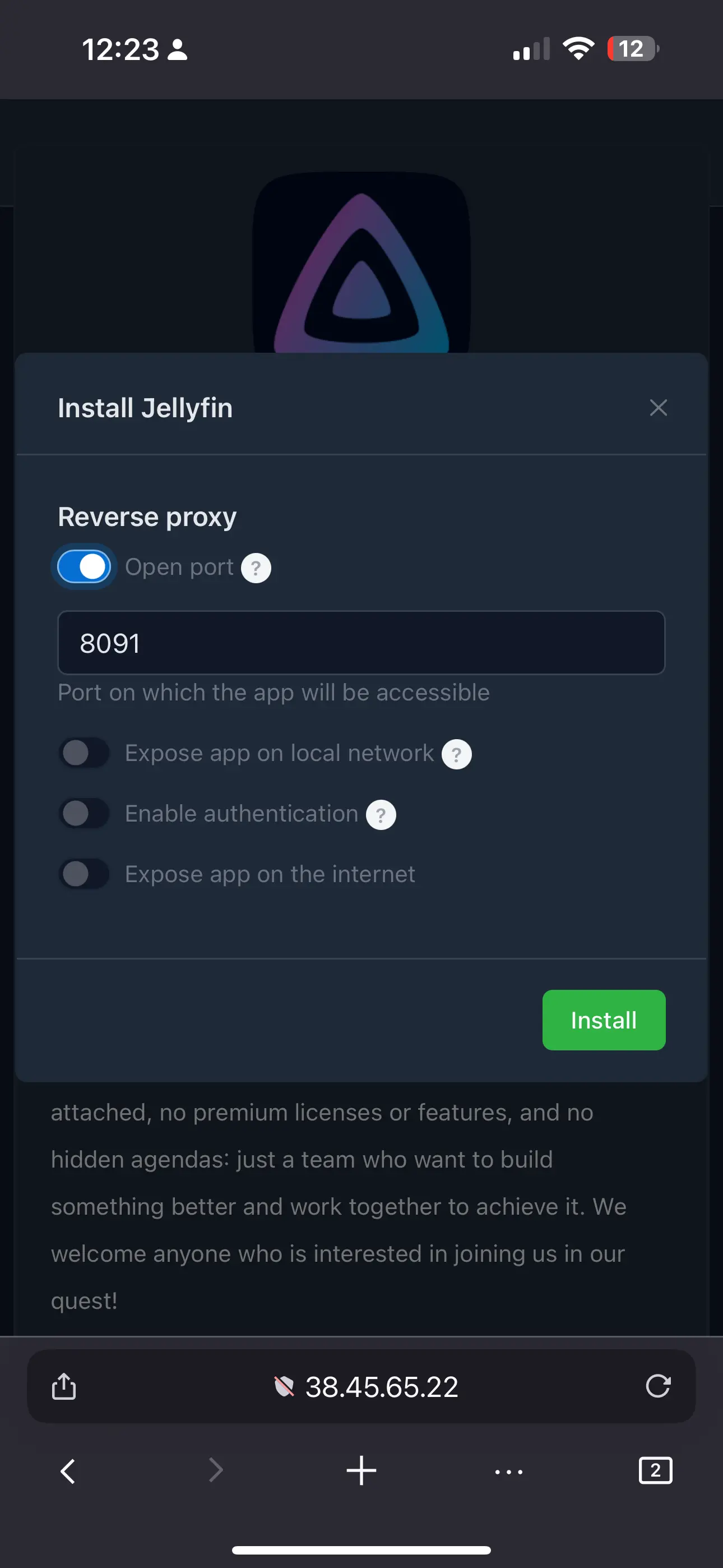Screen dimensions: 723x1568
Task: Open browser more options ellipsis menu
Action: coord(509,1472)
